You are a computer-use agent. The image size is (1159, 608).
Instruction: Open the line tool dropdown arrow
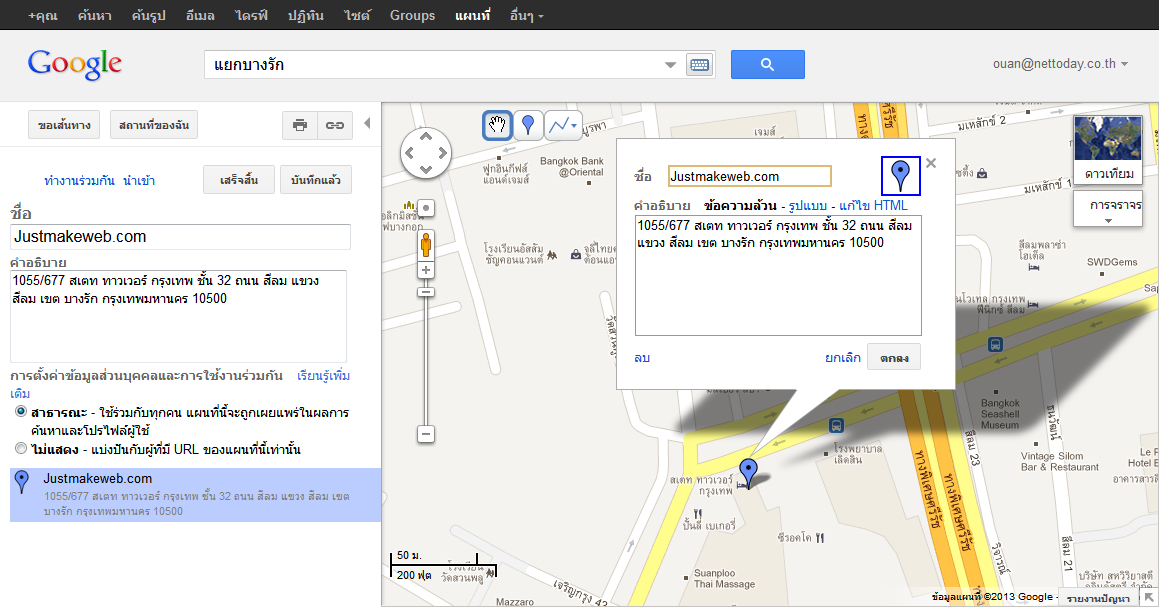(x=574, y=126)
